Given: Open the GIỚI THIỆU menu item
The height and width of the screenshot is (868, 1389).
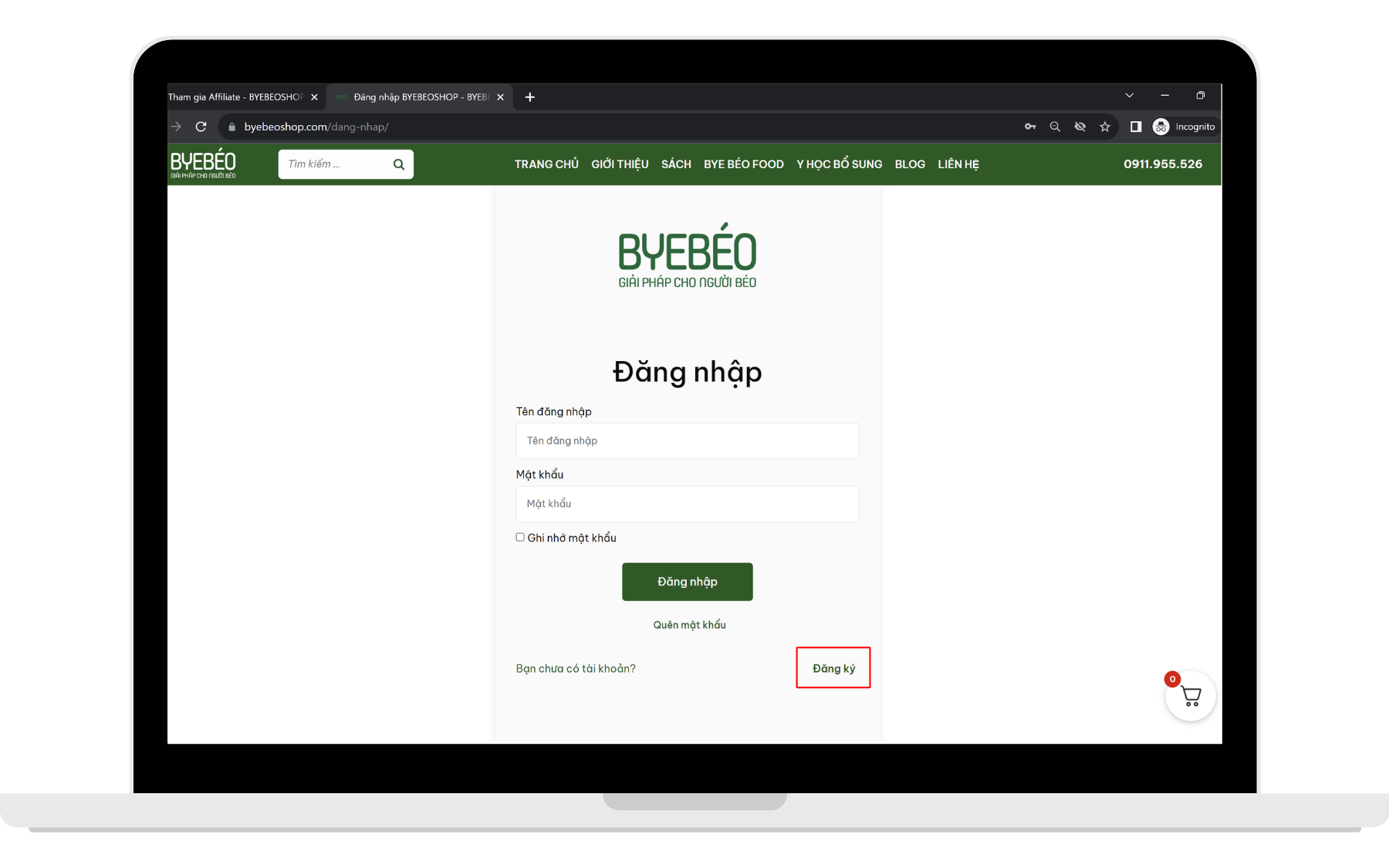Looking at the screenshot, I should [620, 164].
